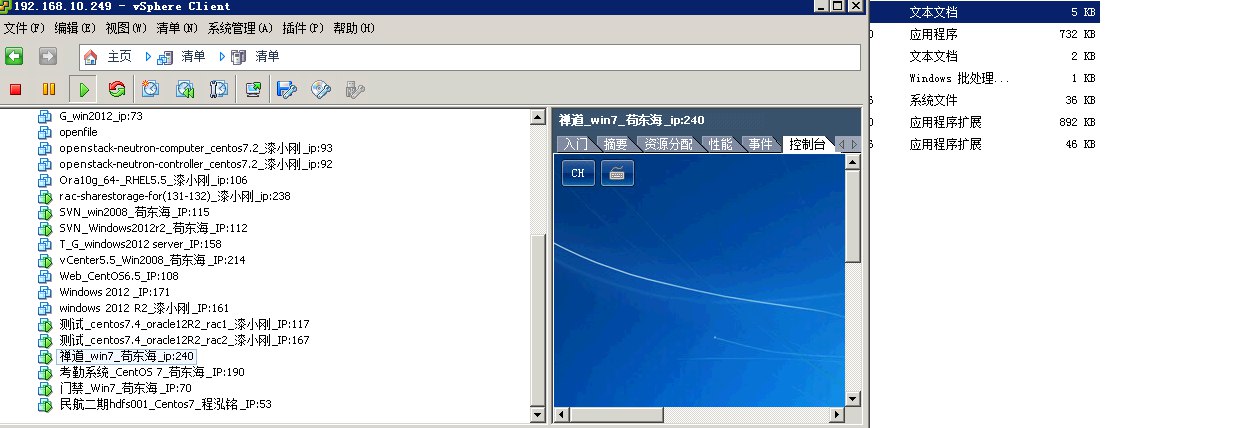Click the VM icon beside G_win2012_ip:73
This screenshot has width=1256, height=428.
pos(44,116)
